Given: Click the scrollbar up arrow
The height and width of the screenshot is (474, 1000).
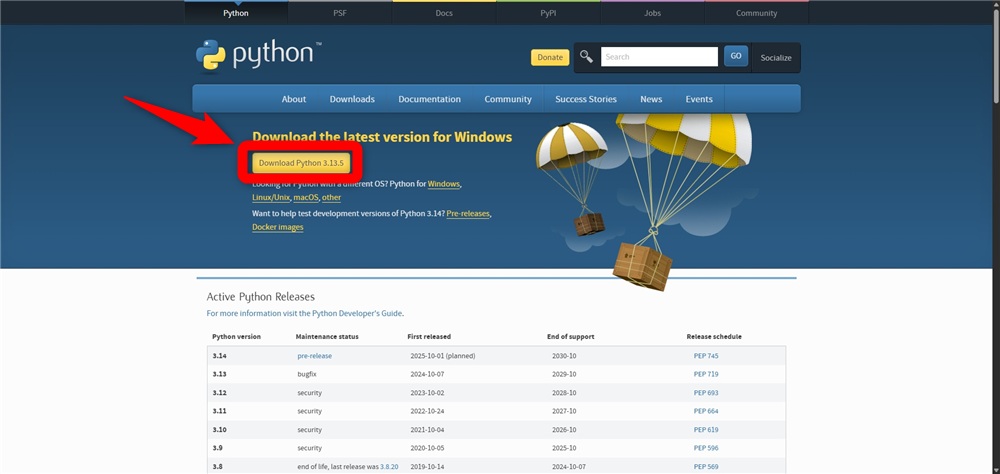Looking at the screenshot, I should (995, 4).
